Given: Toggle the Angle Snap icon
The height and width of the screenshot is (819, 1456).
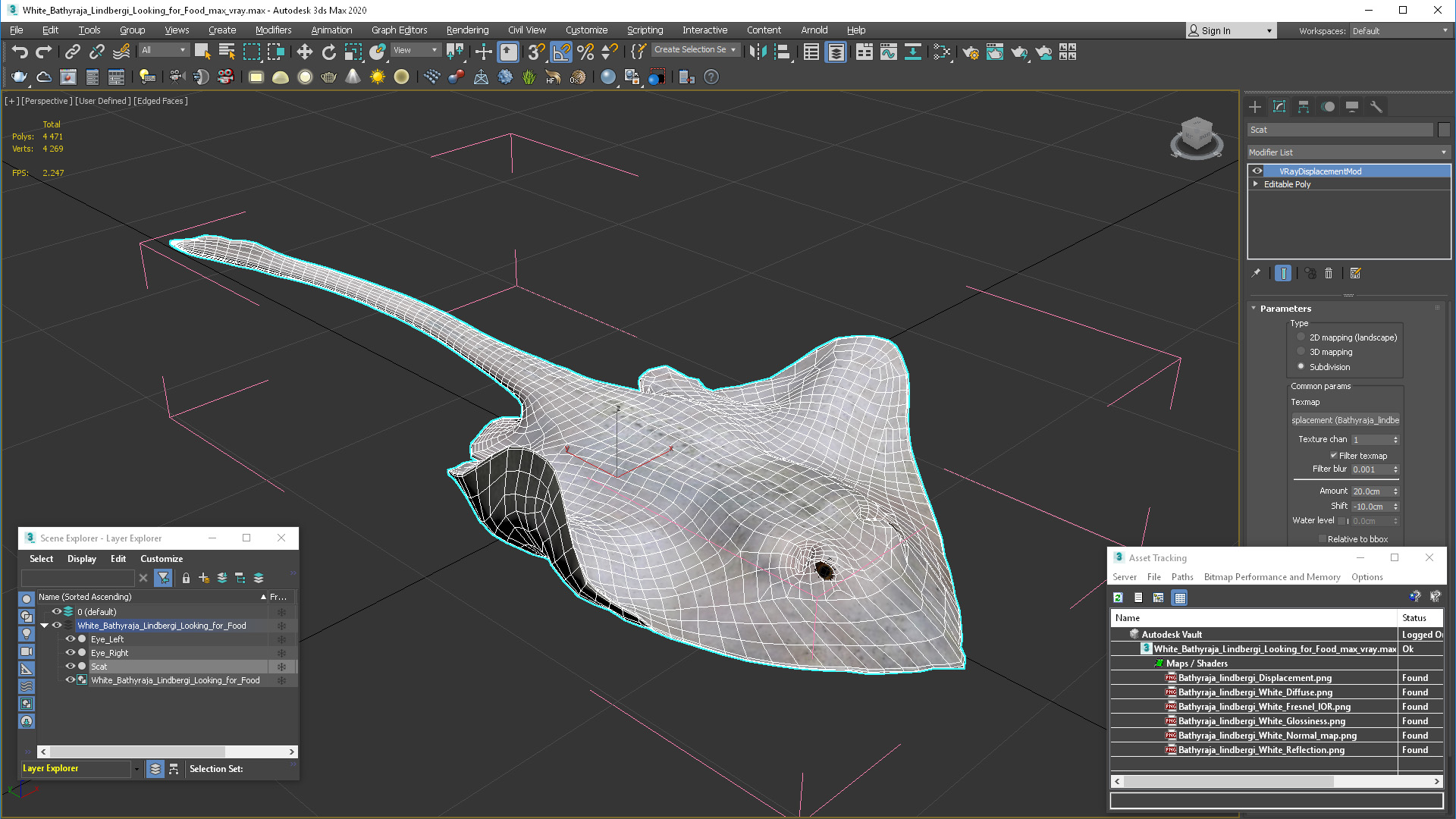Looking at the screenshot, I should pos(561,52).
